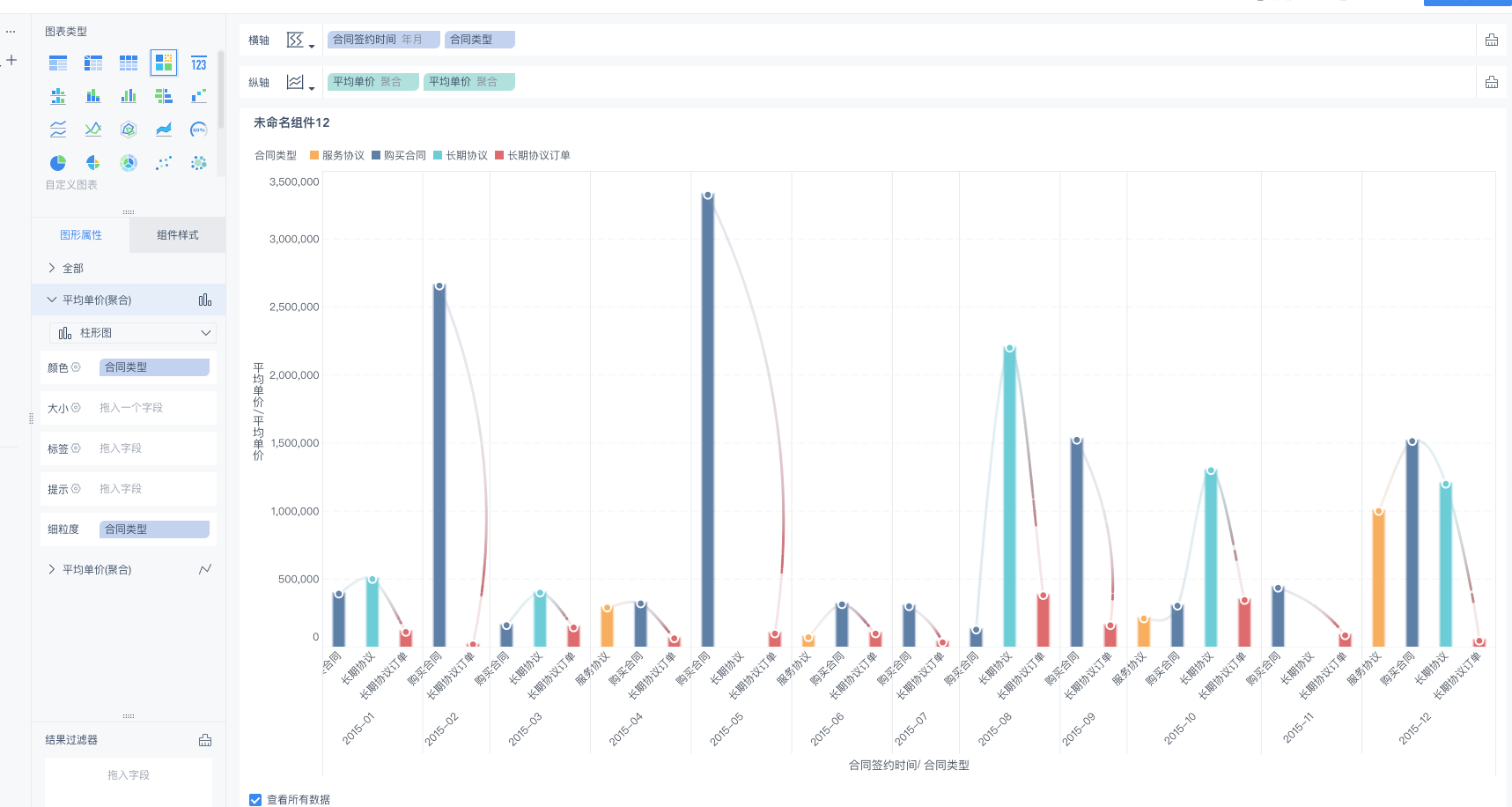Screen dimensions: 1512x807
Task: Click the result filter clear icon
Action: tap(205, 740)
